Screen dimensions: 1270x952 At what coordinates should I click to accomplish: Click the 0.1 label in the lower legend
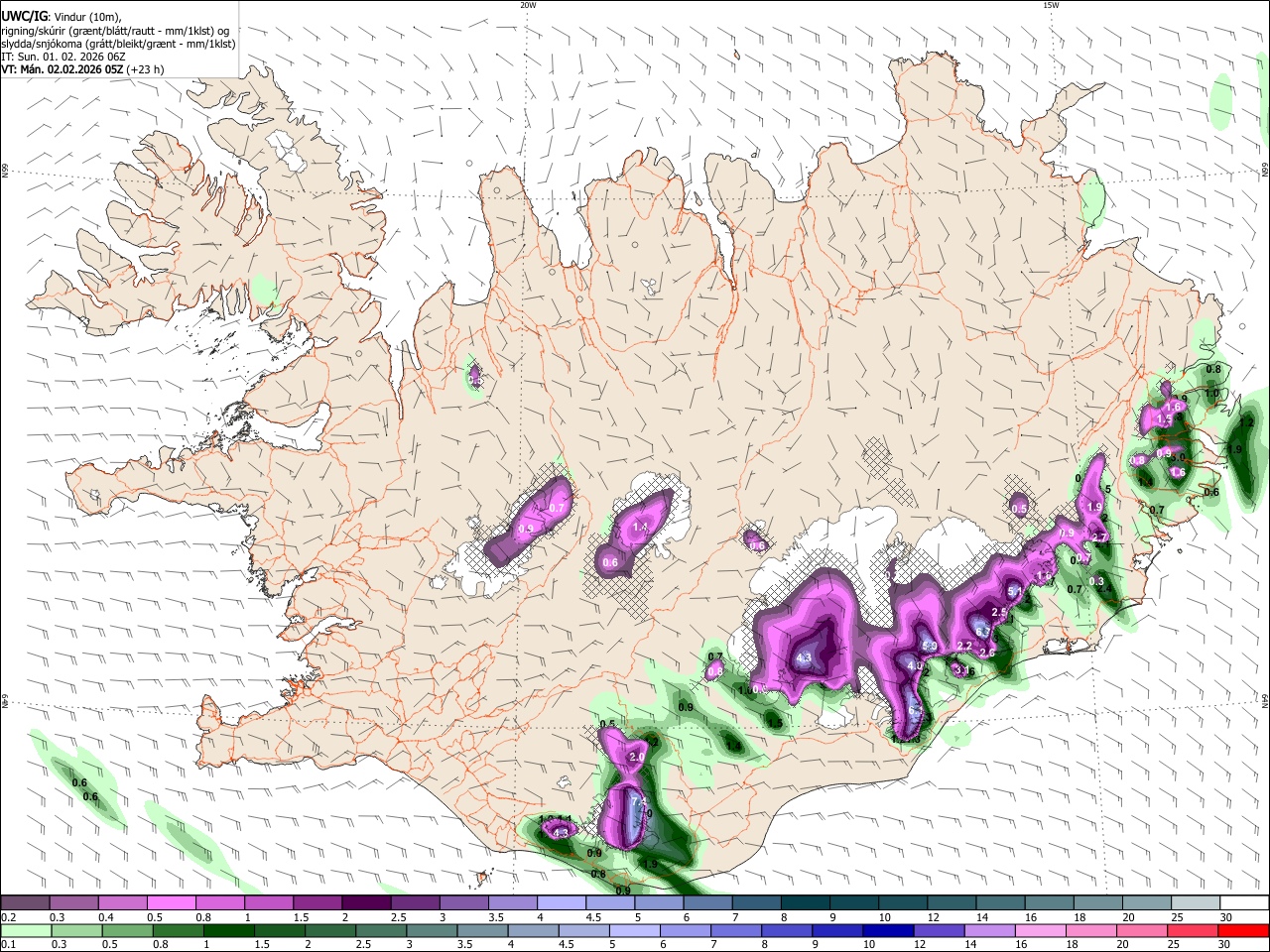coord(8,945)
